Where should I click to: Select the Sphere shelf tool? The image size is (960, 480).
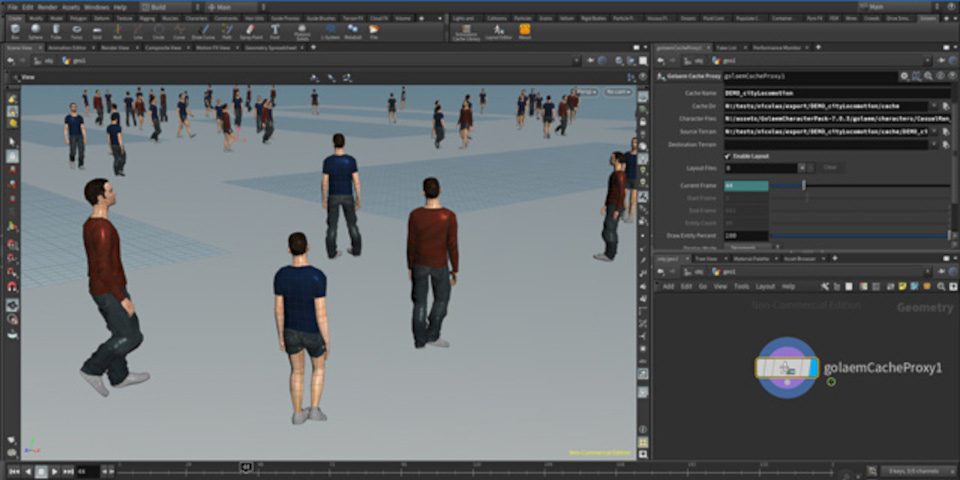point(36,31)
